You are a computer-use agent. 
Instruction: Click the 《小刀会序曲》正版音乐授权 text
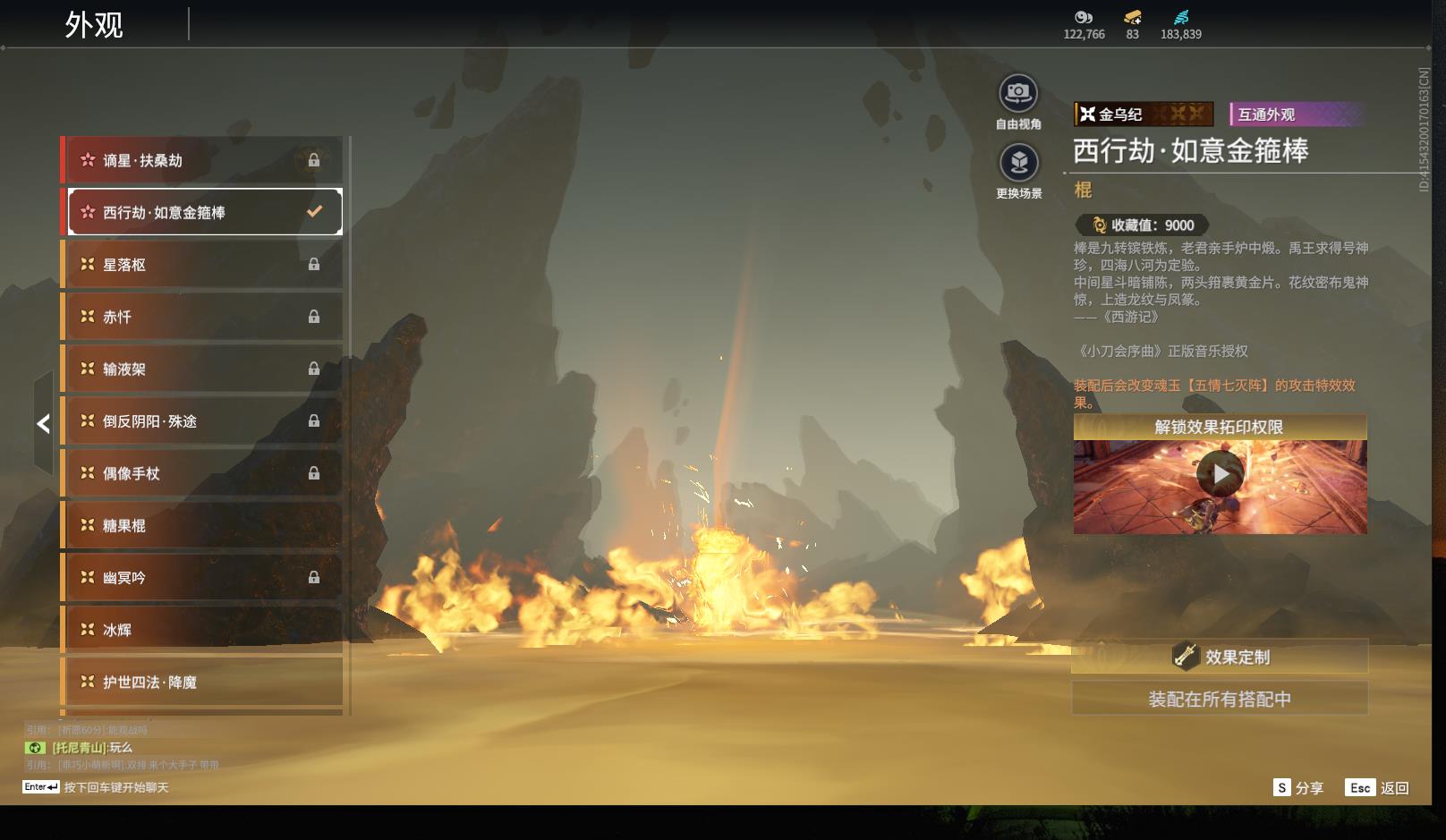(x=1161, y=351)
